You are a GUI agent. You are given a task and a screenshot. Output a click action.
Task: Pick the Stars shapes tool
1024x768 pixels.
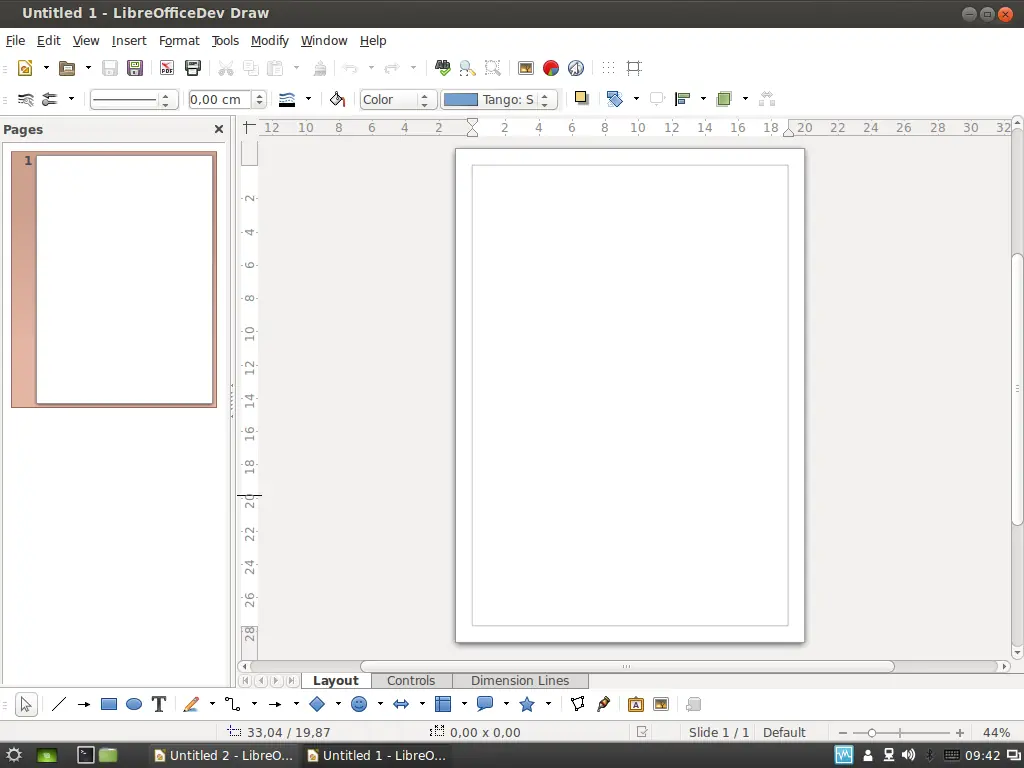[527, 705]
